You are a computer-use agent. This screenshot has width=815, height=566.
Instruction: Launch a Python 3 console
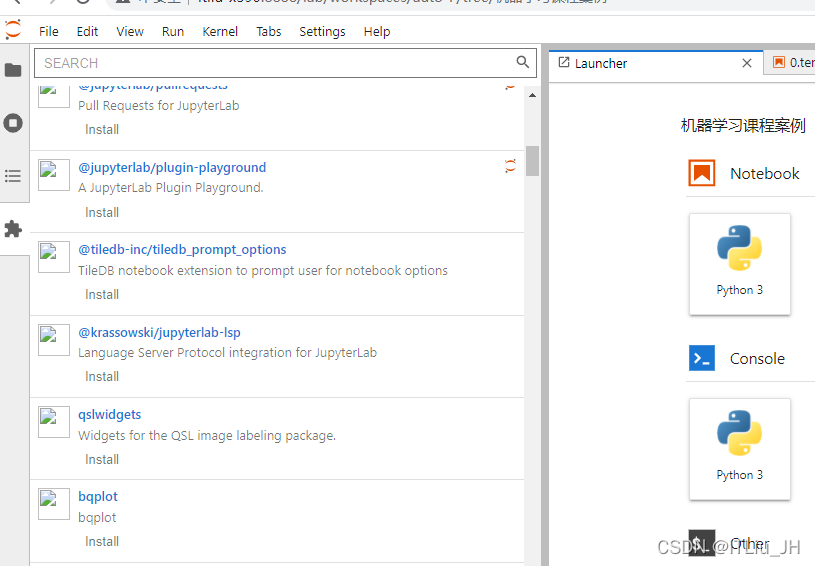tap(740, 449)
